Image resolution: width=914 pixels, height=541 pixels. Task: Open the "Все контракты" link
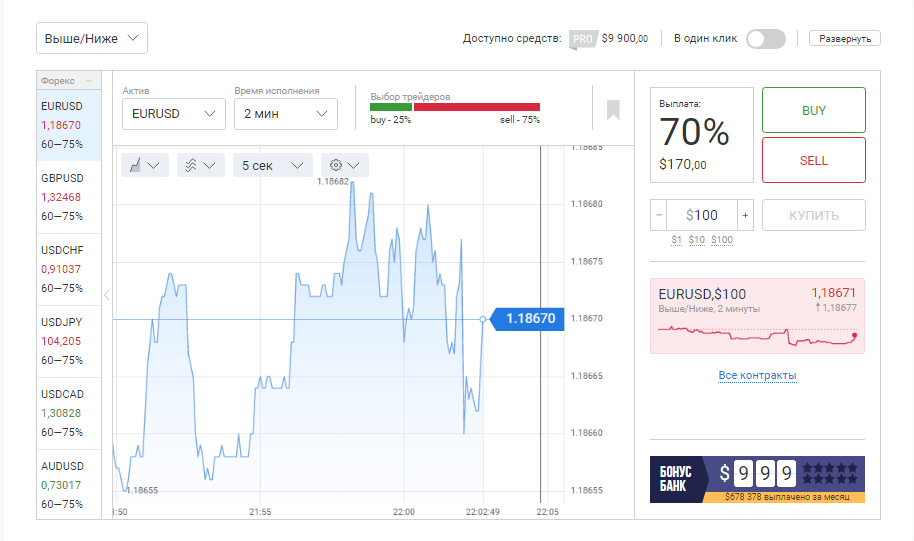[757, 376]
